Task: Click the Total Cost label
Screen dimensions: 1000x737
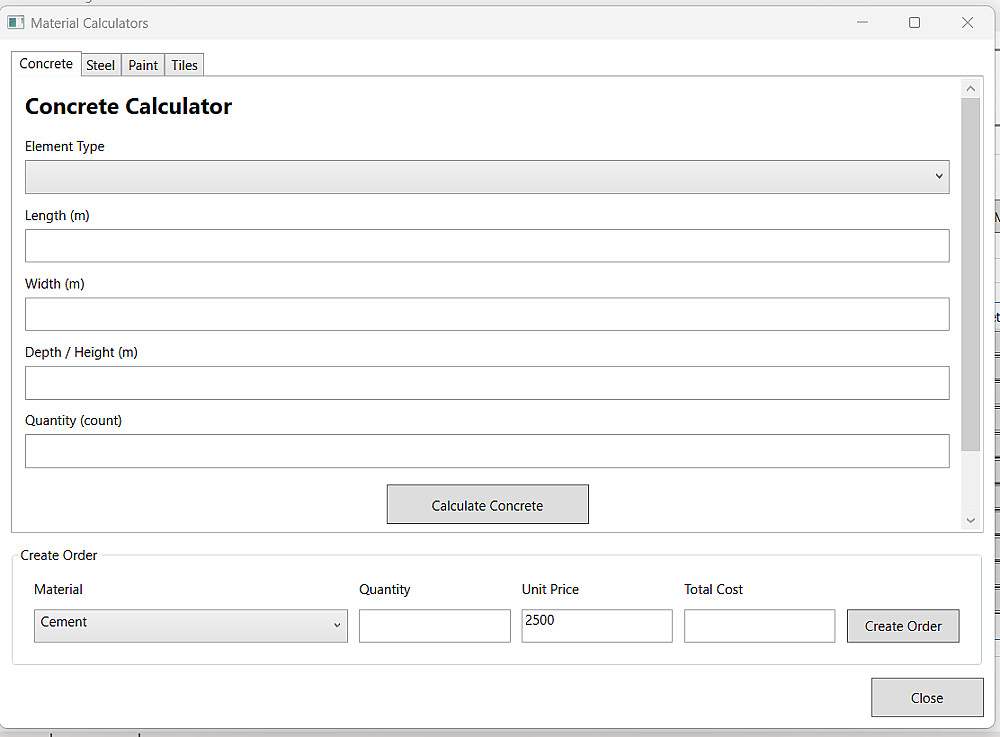Action: pos(713,589)
